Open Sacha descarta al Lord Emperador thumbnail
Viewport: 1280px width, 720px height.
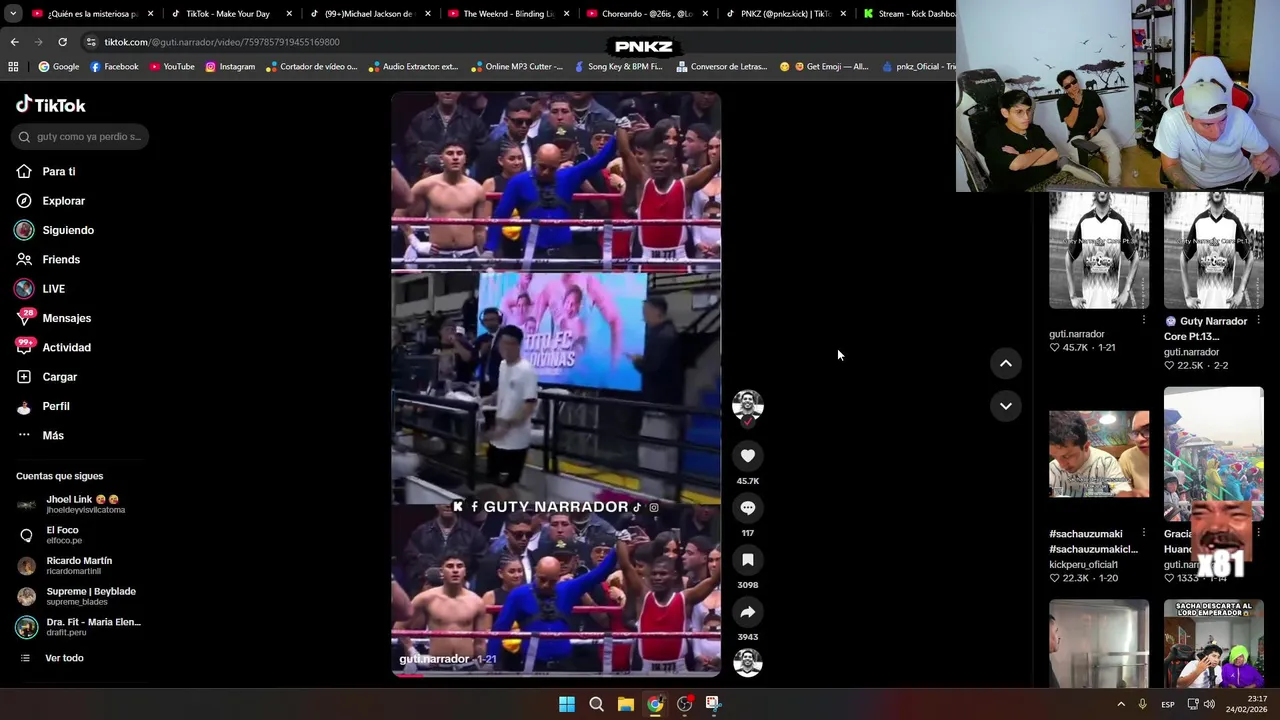1214,643
